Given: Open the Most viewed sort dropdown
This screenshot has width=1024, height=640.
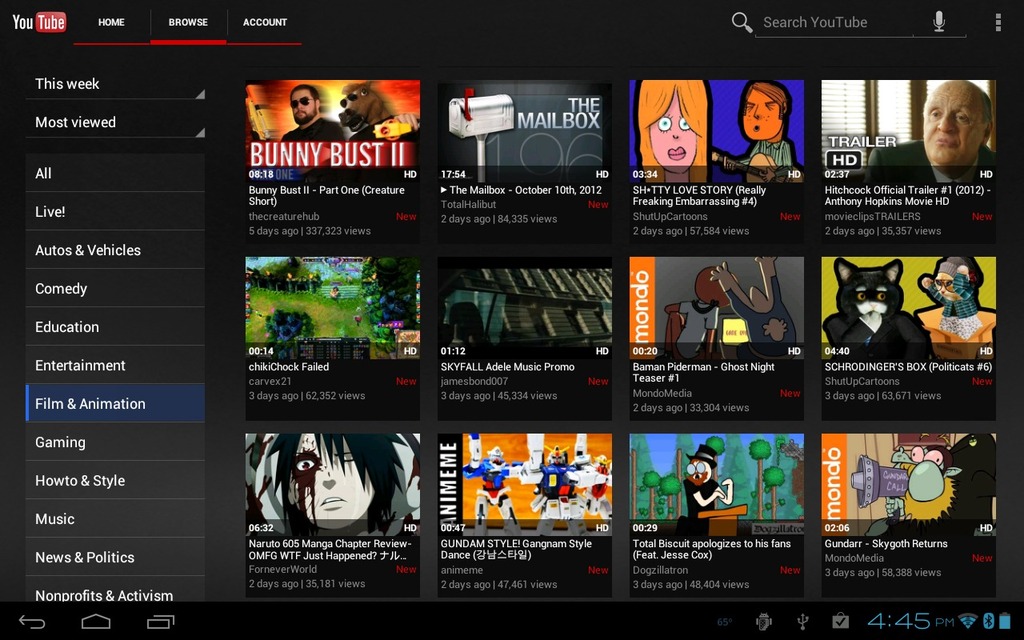Looking at the screenshot, I should (116, 122).
